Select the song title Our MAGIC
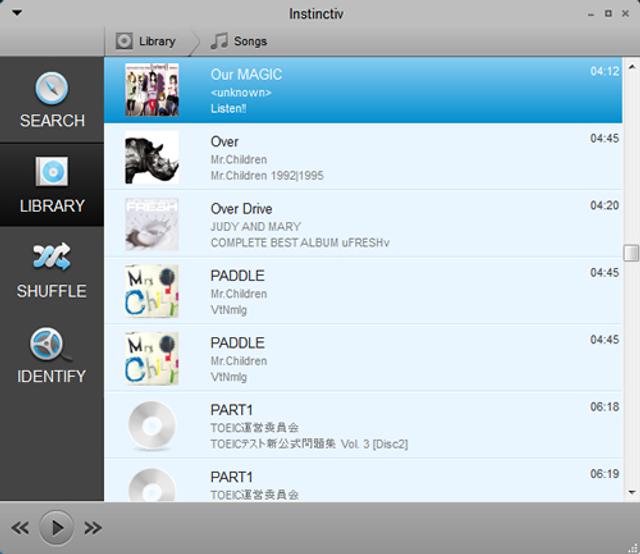This screenshot has height=554, width=640. click(x=246, y=75)
